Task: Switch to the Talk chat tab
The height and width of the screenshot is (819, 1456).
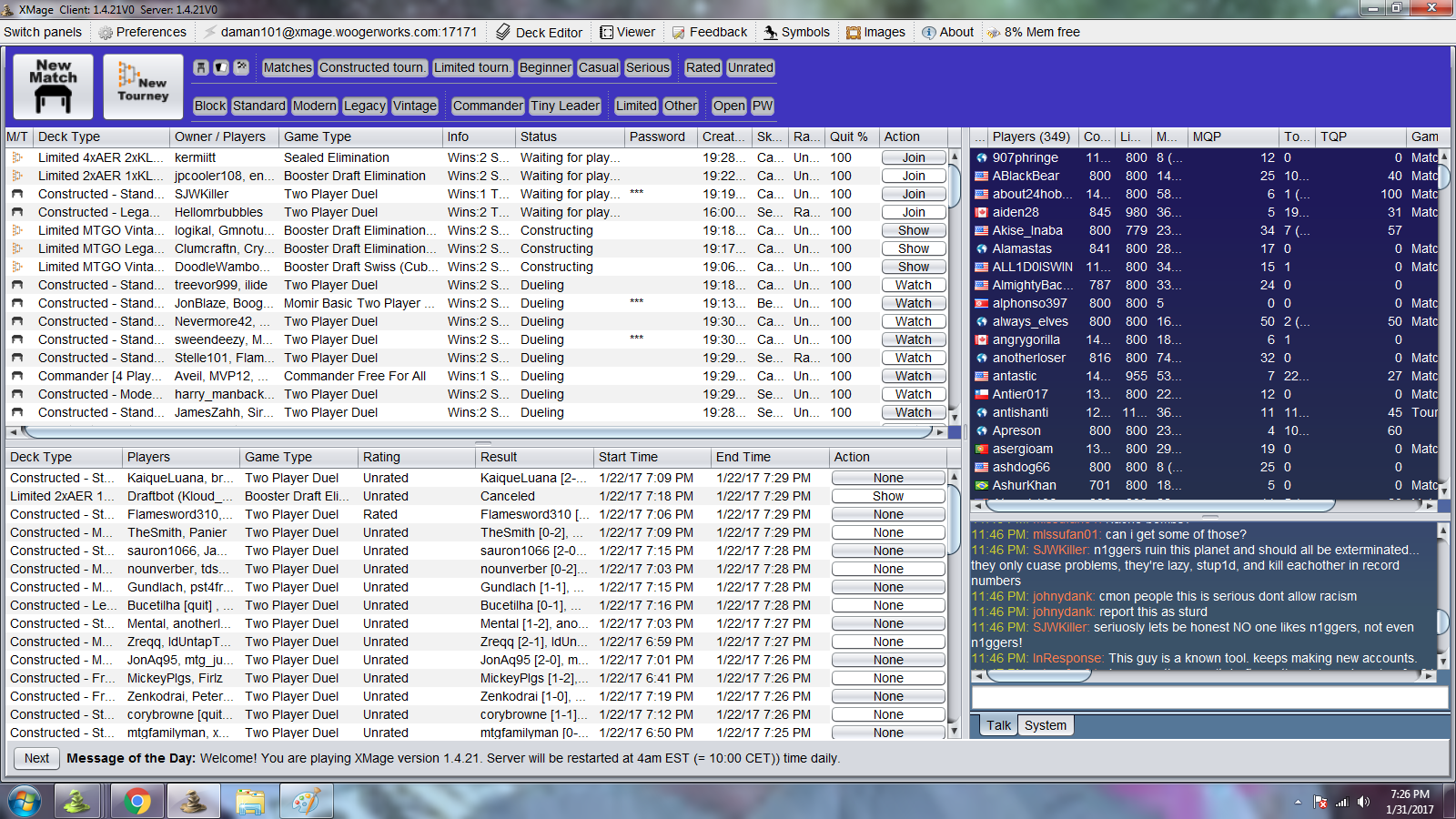Action: [998, 725]
